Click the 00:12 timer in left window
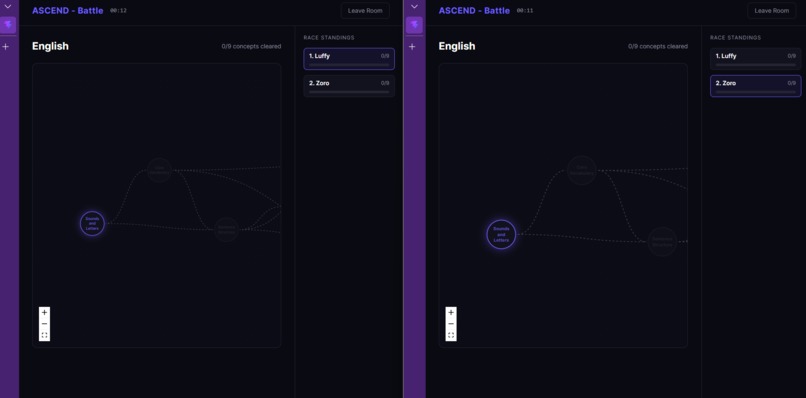Viewport: 806px width, 398px height. (x=118, y=11)
